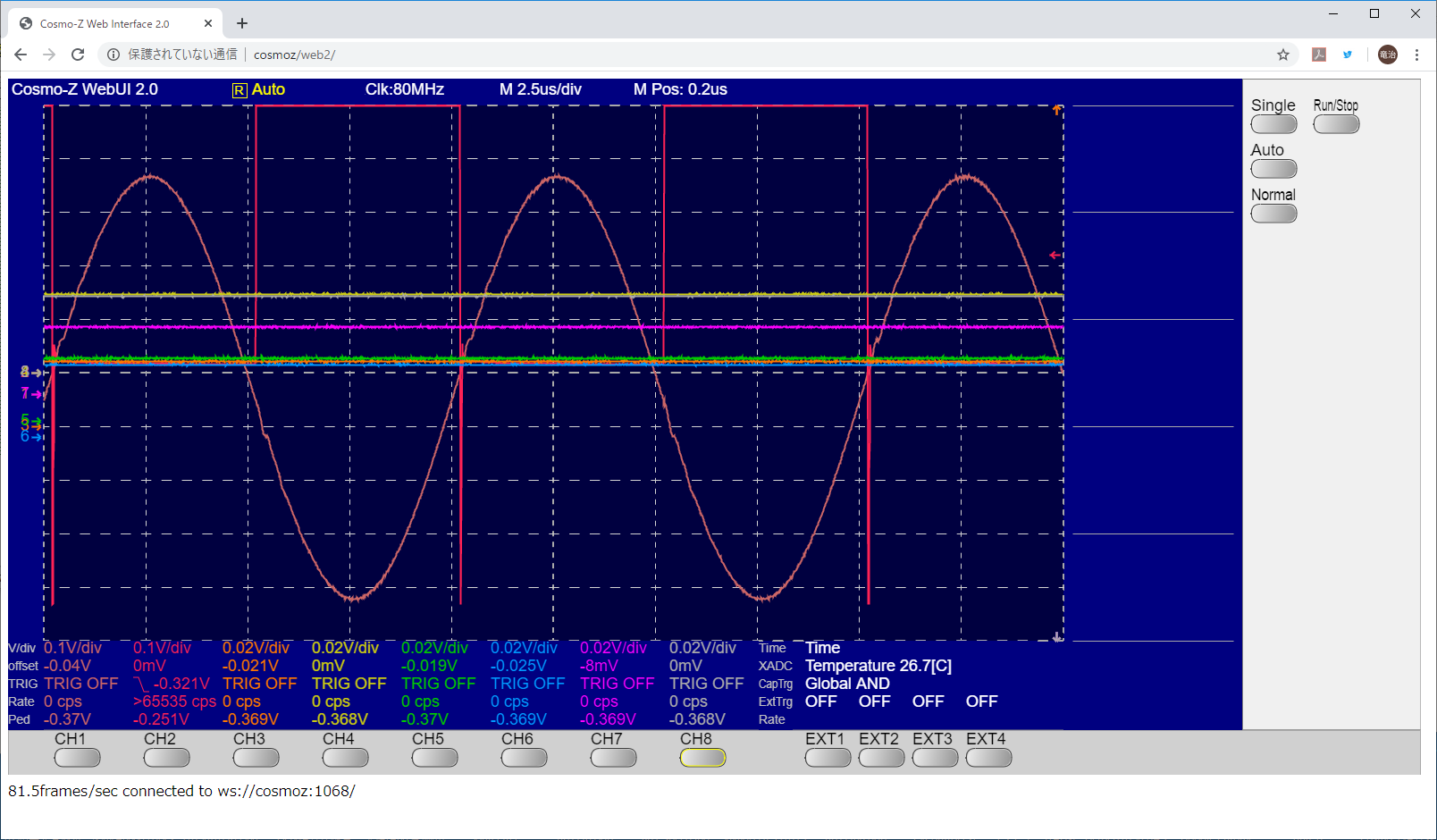Click CH2 pedestal -0.251V value
Image resolution: width=1437 pixels, height=840 pixels.
point(161,719)
